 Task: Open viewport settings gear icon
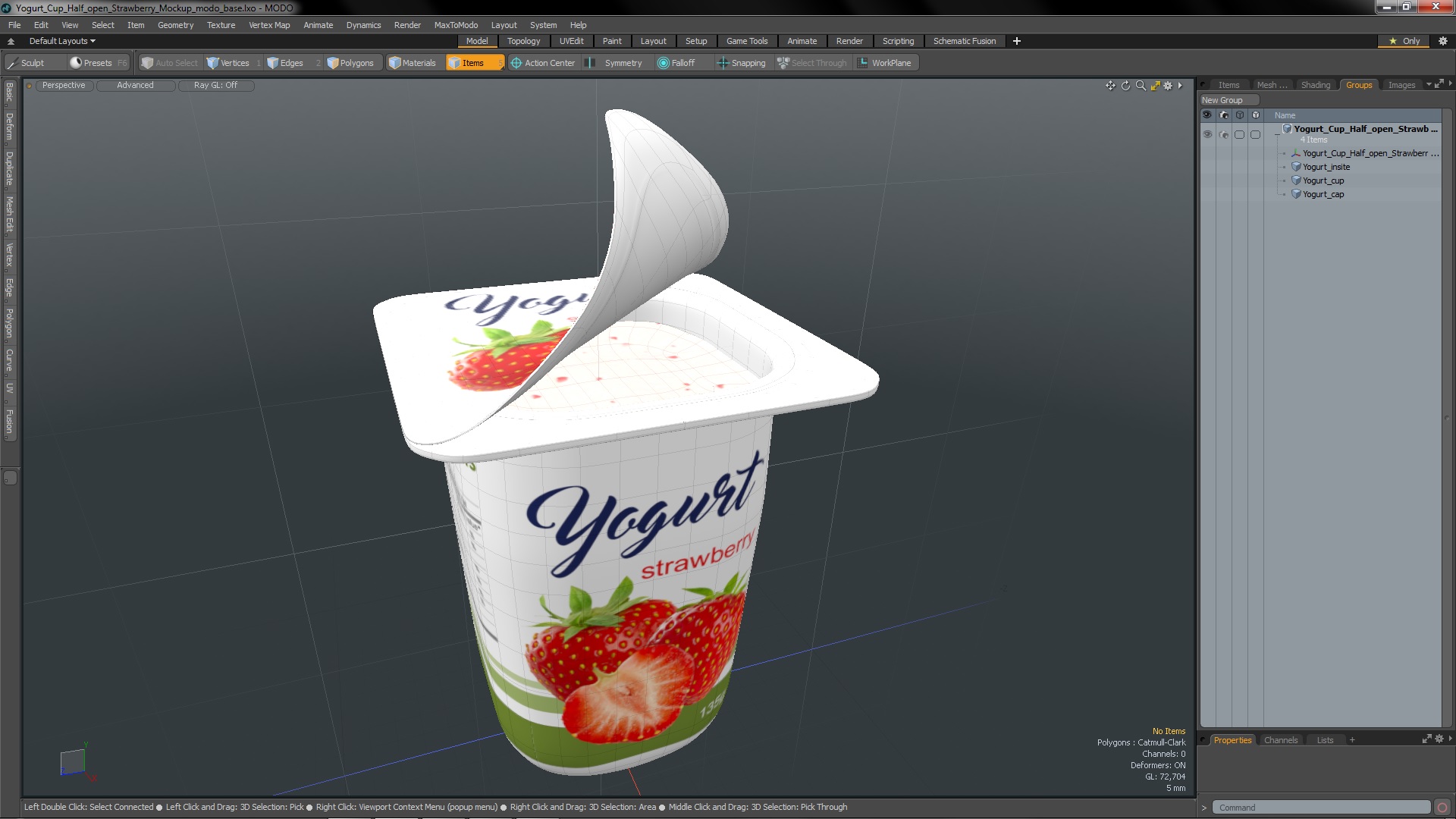(x=1168, y=86)
